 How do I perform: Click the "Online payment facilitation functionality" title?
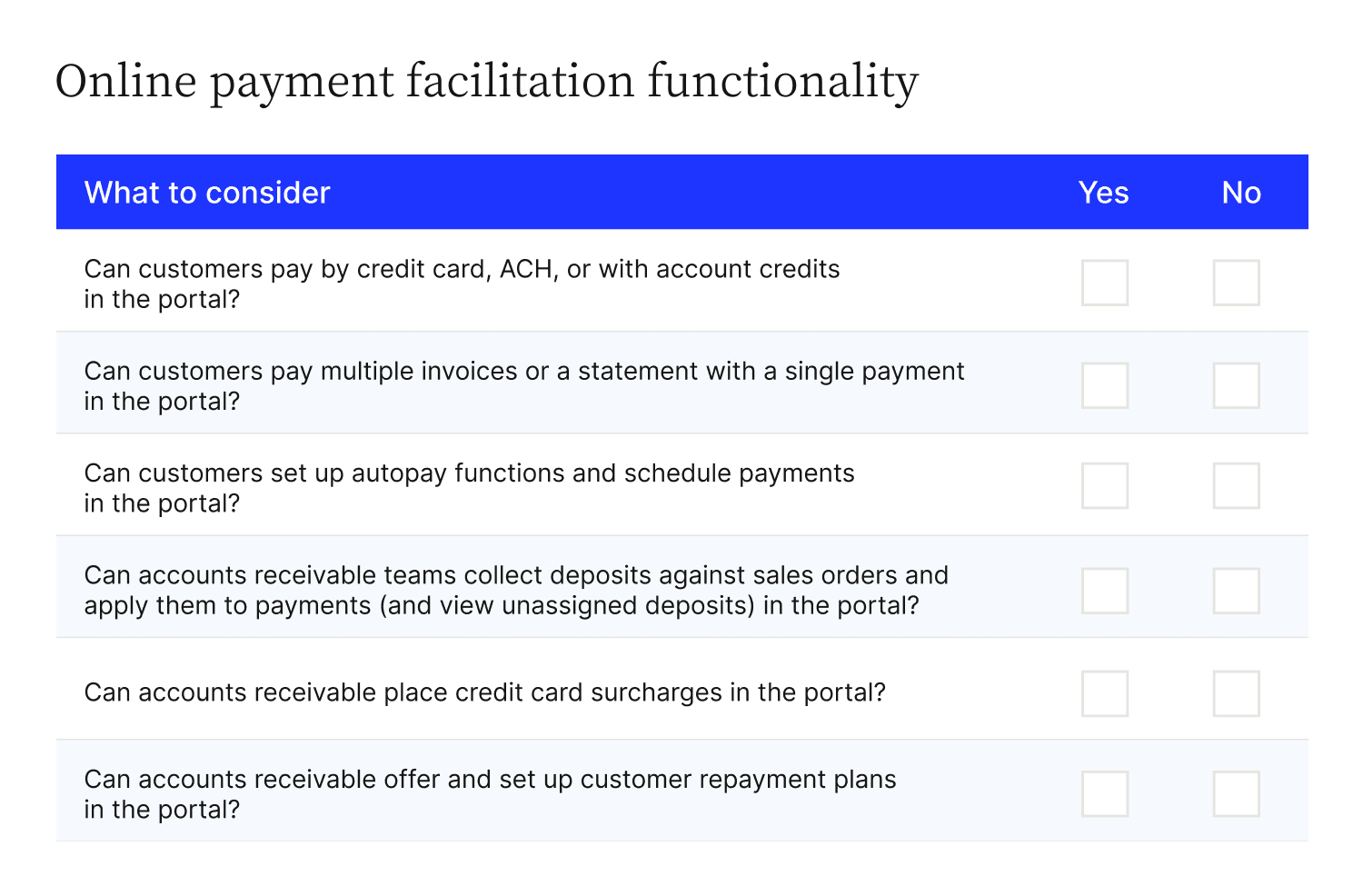(x=487, y=82)
